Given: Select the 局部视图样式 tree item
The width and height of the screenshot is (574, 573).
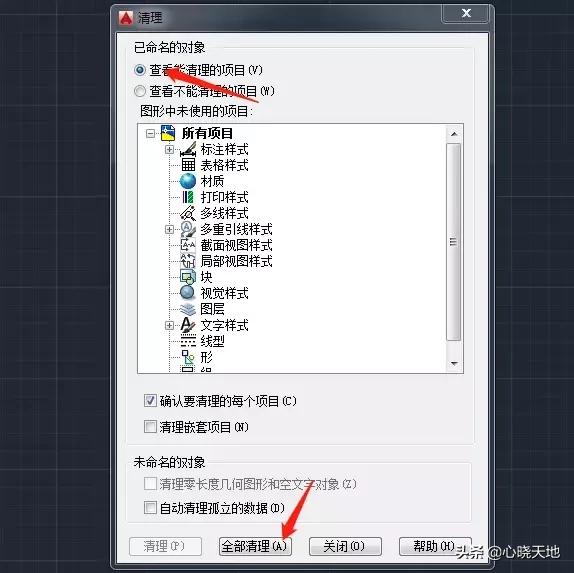Looking at the screenshot, I should [x=236, y=261].
